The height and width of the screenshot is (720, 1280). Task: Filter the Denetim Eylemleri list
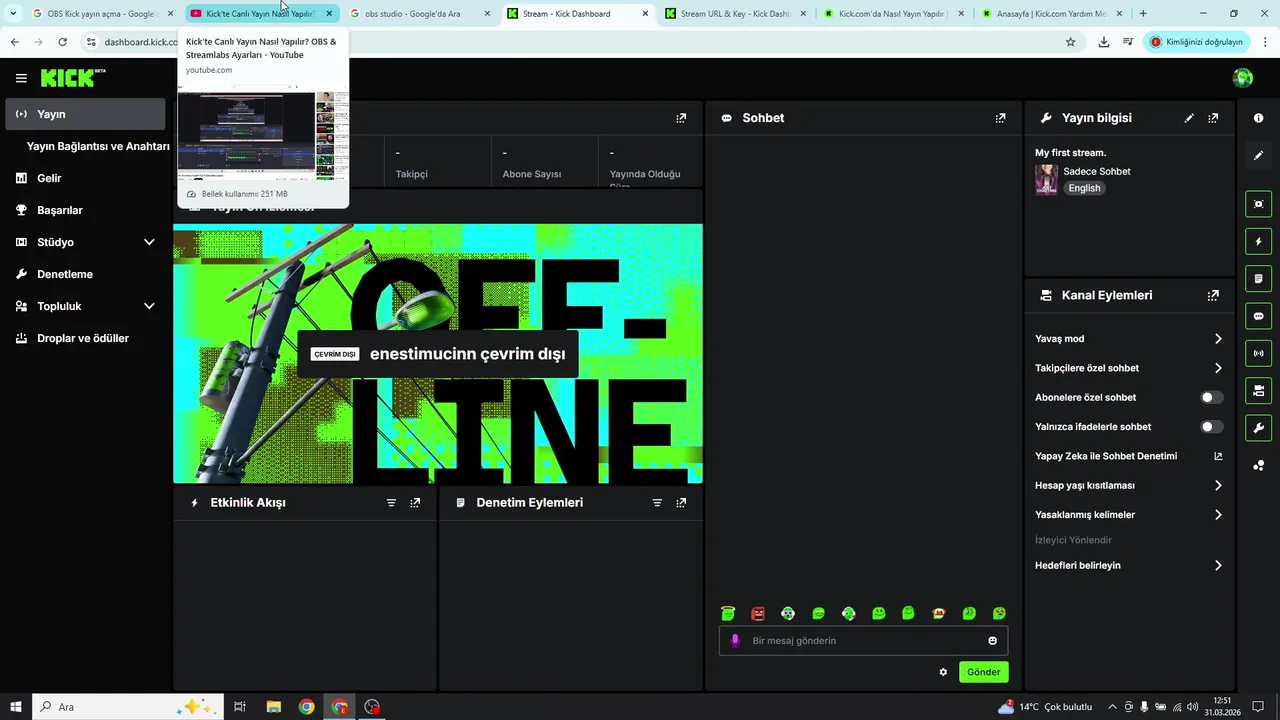point(657,503)
